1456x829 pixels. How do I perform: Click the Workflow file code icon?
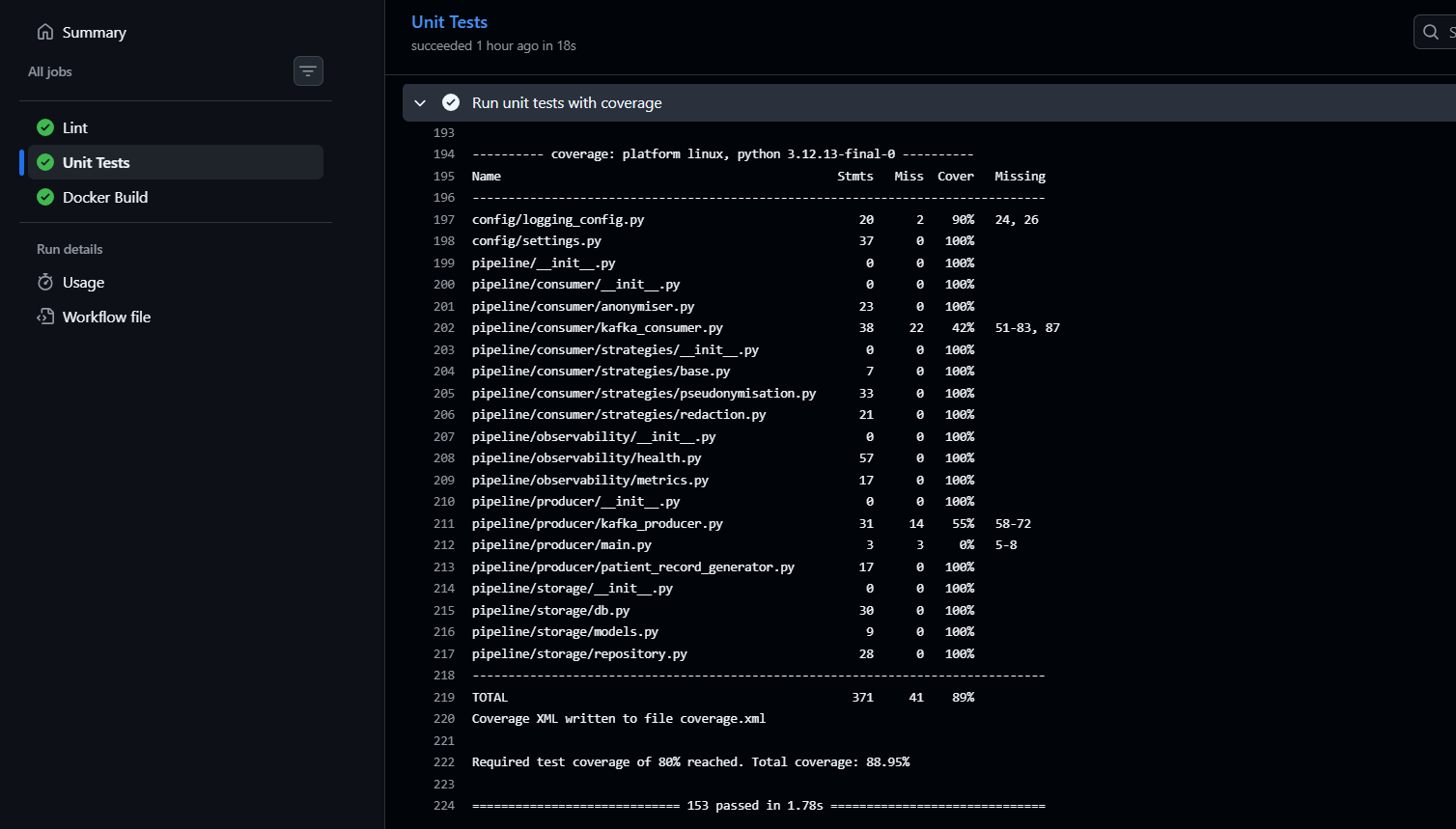[x=45, y=317]
